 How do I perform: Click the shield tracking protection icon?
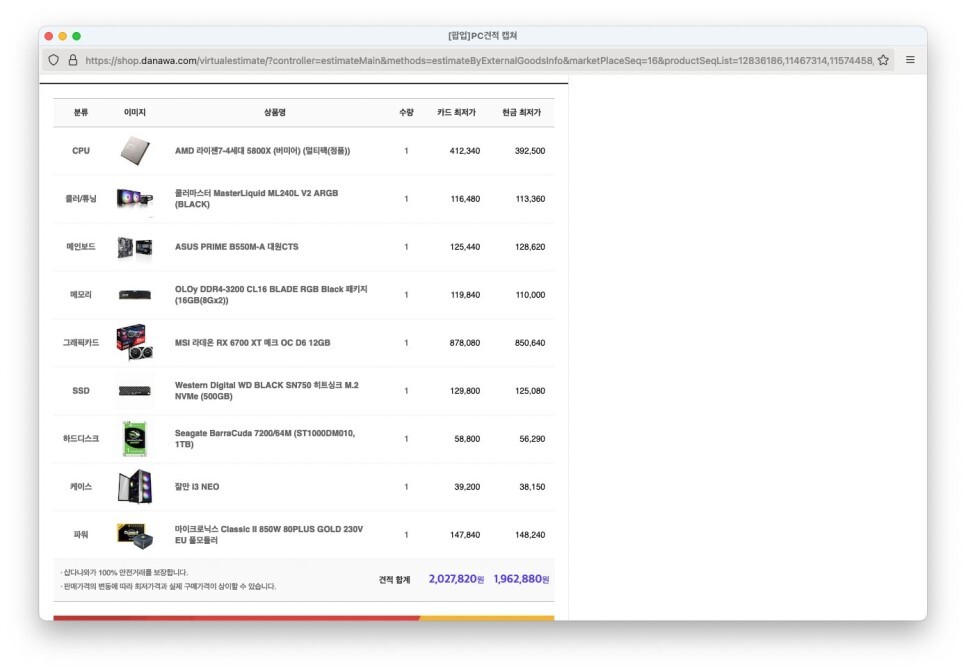(54, 60)
